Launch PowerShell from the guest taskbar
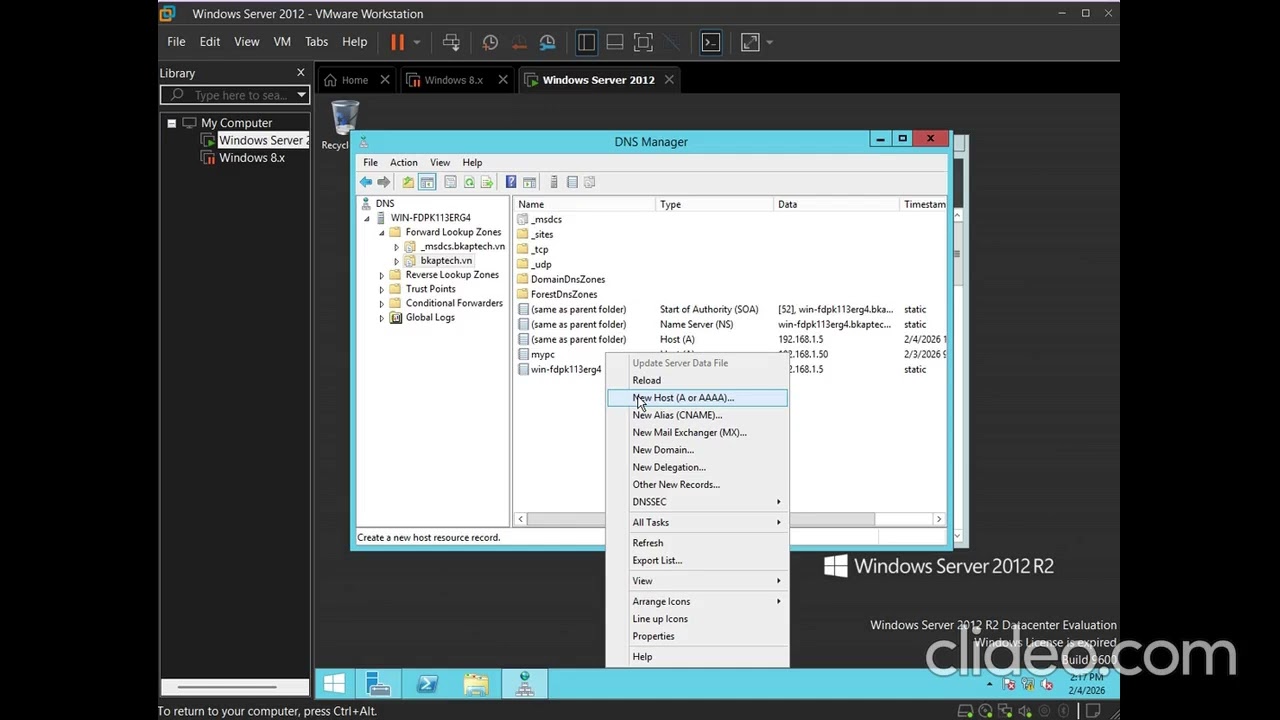The image size is (1280, 720). click(x=427, y=684)
